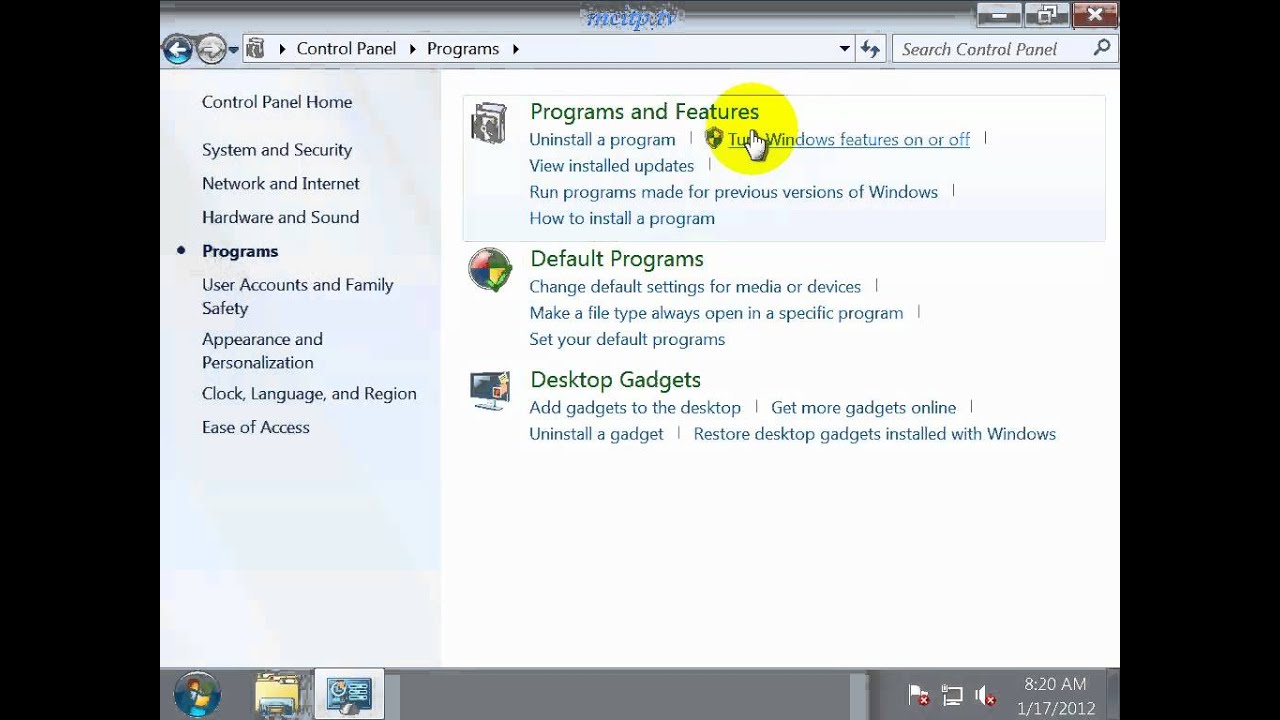
Task: Select Control Panel in the address breadcrumb
Action: click(x=346, y=48)
